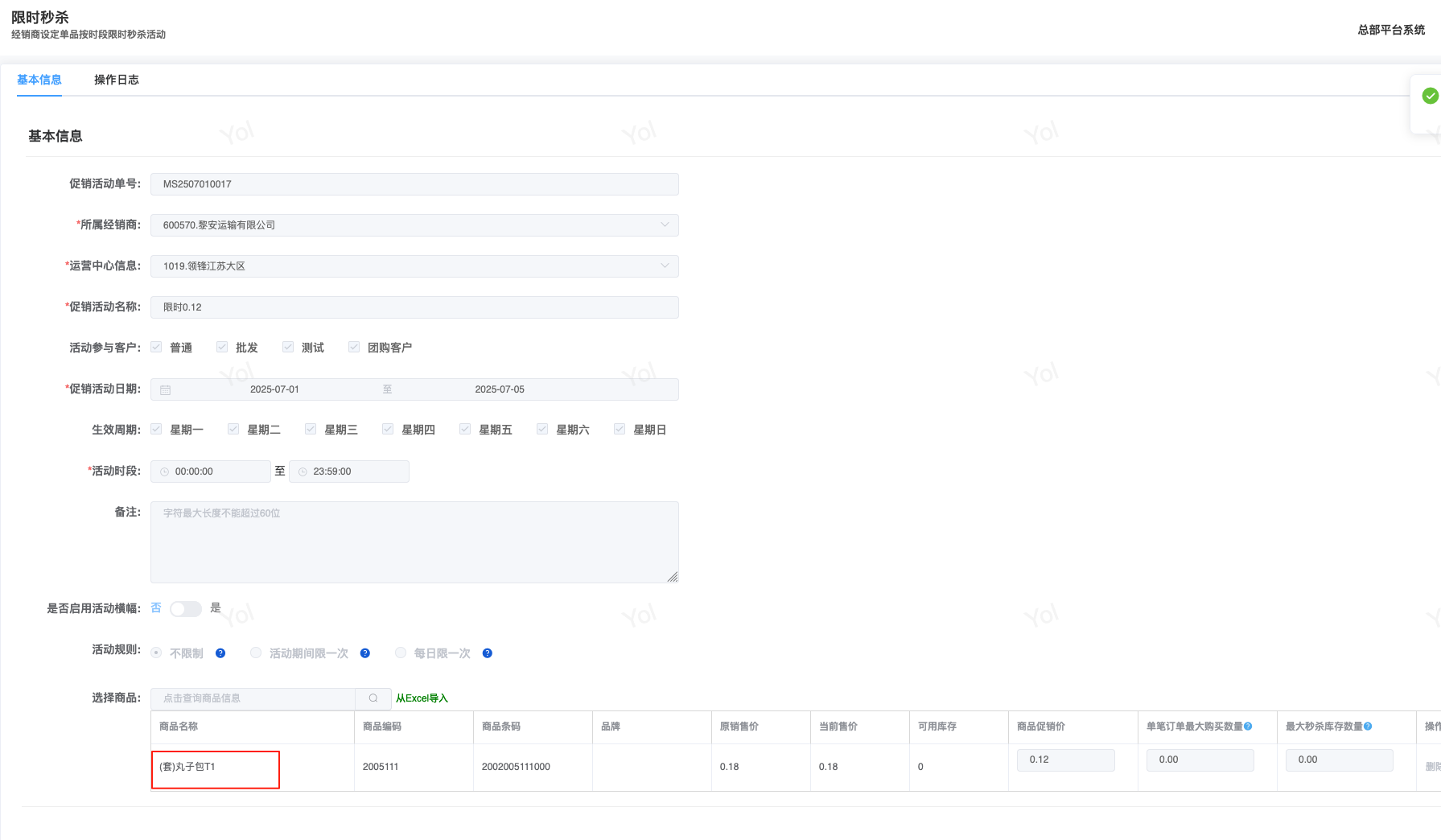This screenshot has width=1441, height=840.
Task: Click the search icon in product query field
Action: tap(373, 698)
